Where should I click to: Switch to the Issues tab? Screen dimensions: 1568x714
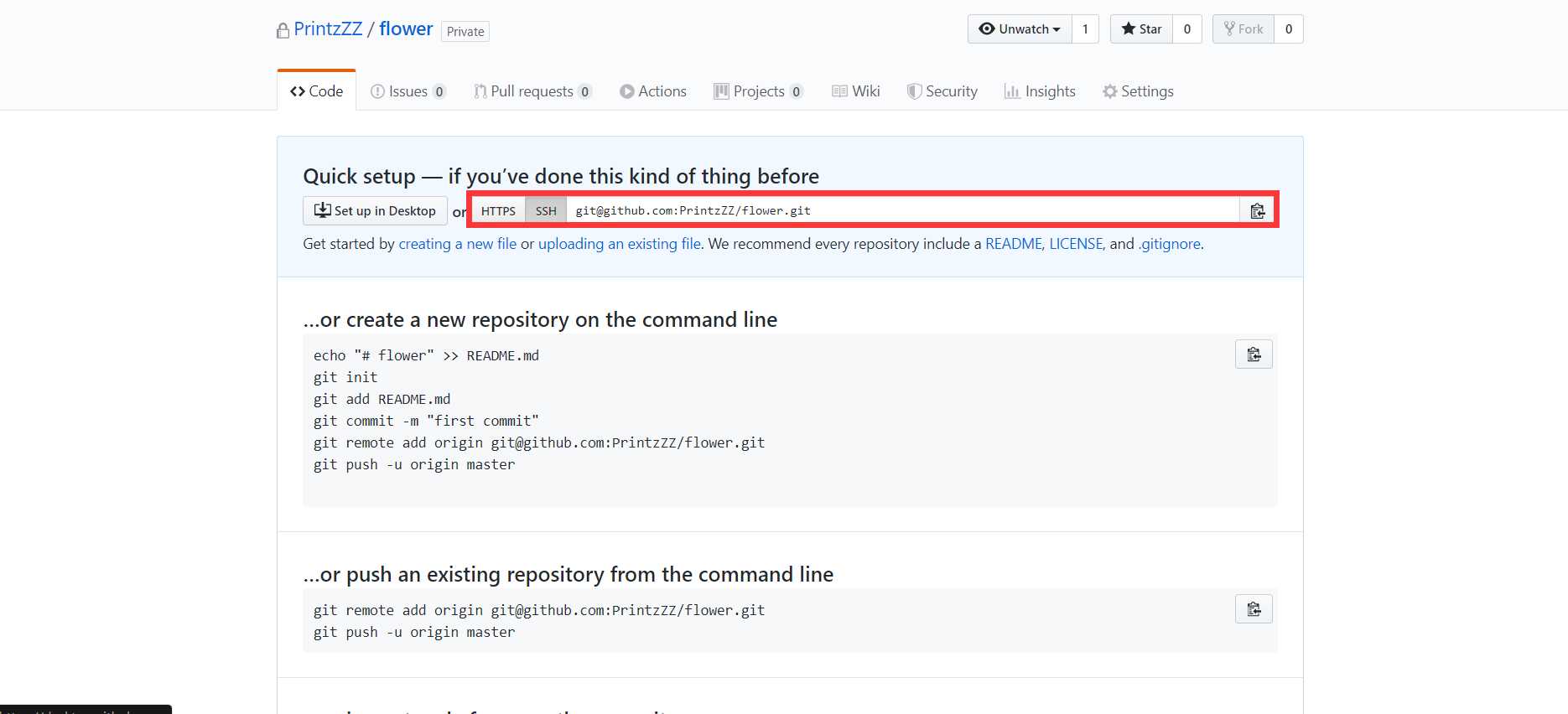coord(408,91)
